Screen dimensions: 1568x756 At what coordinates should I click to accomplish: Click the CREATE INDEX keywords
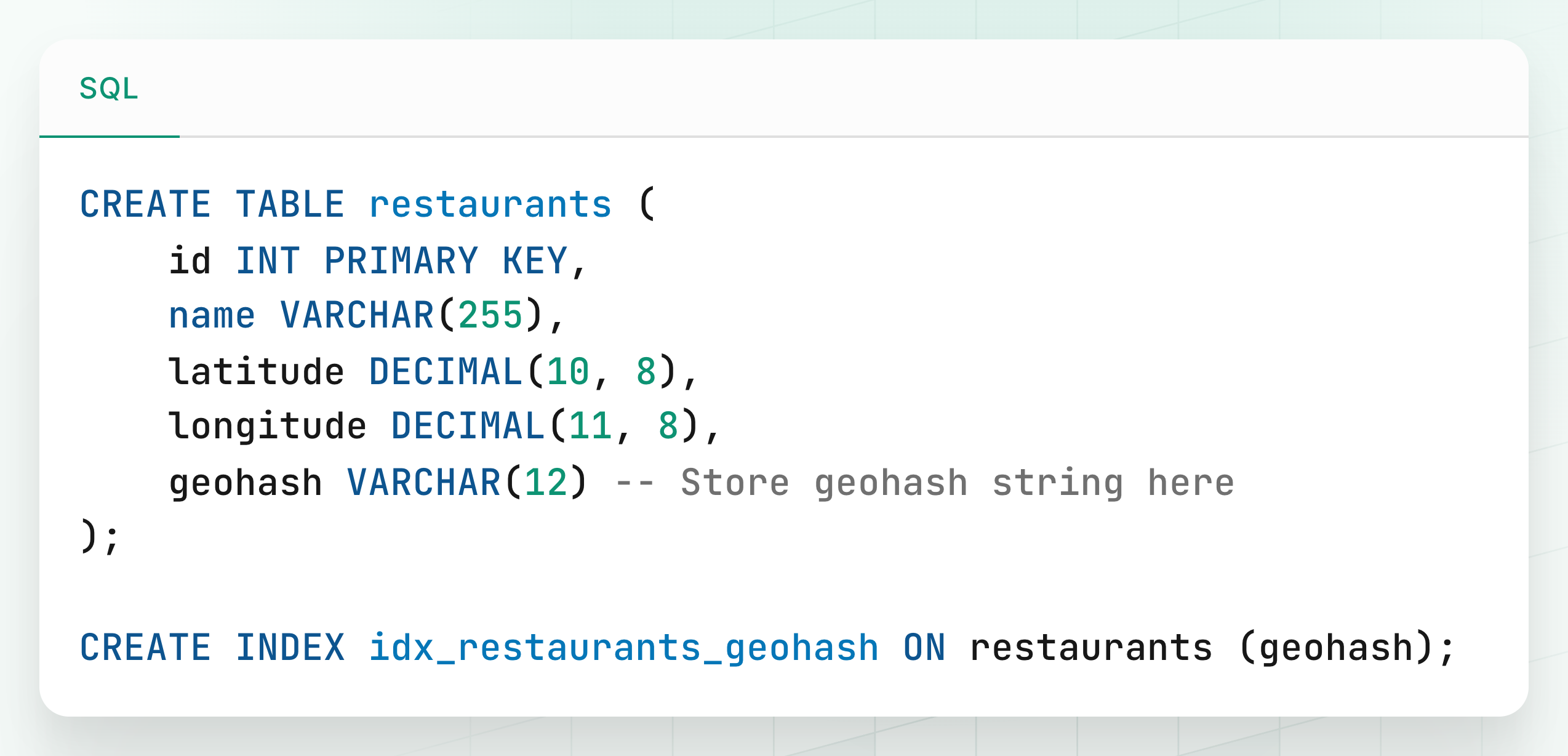(212, 648)
